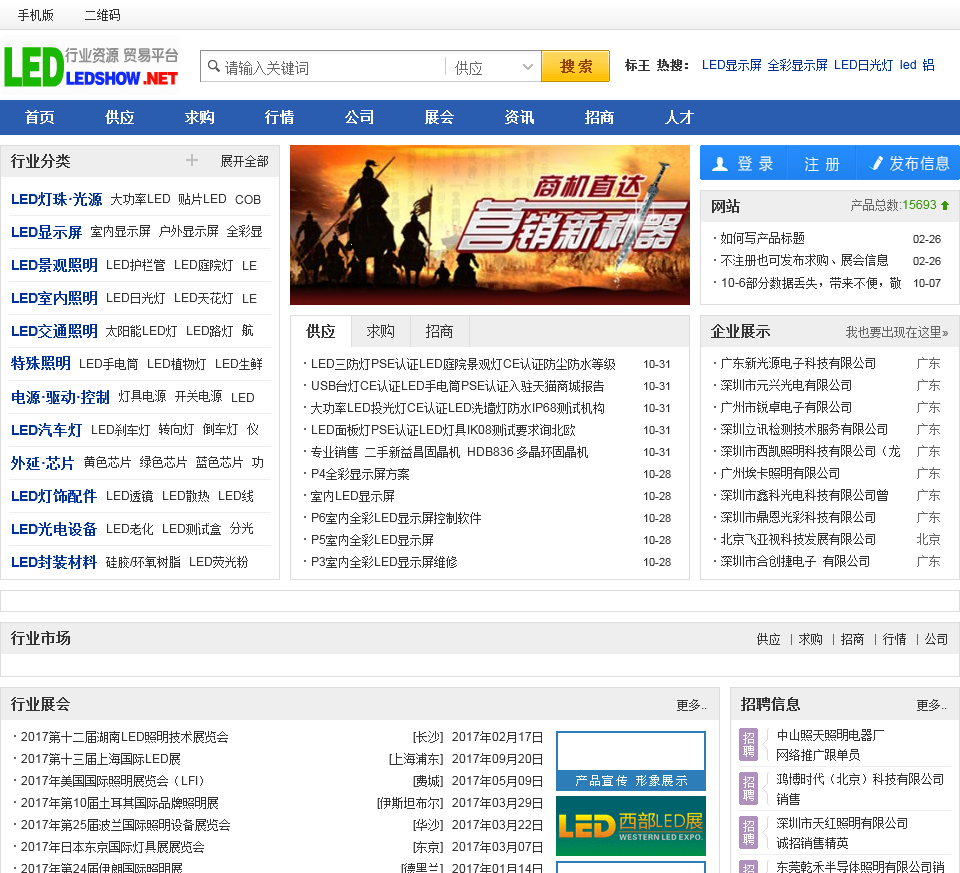Switch to the 招商 tab

tap(439, 331)
